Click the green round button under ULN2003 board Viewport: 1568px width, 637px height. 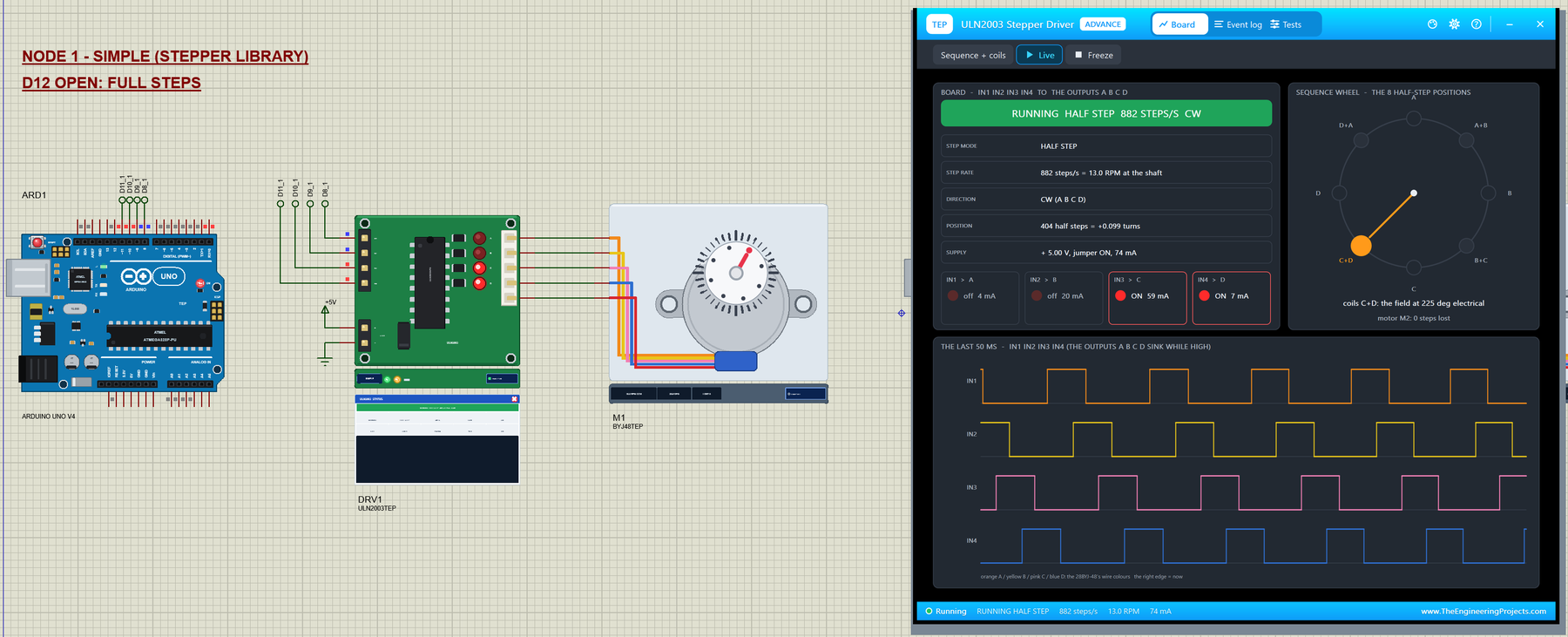pyautogui.click(x=387, y=379)
